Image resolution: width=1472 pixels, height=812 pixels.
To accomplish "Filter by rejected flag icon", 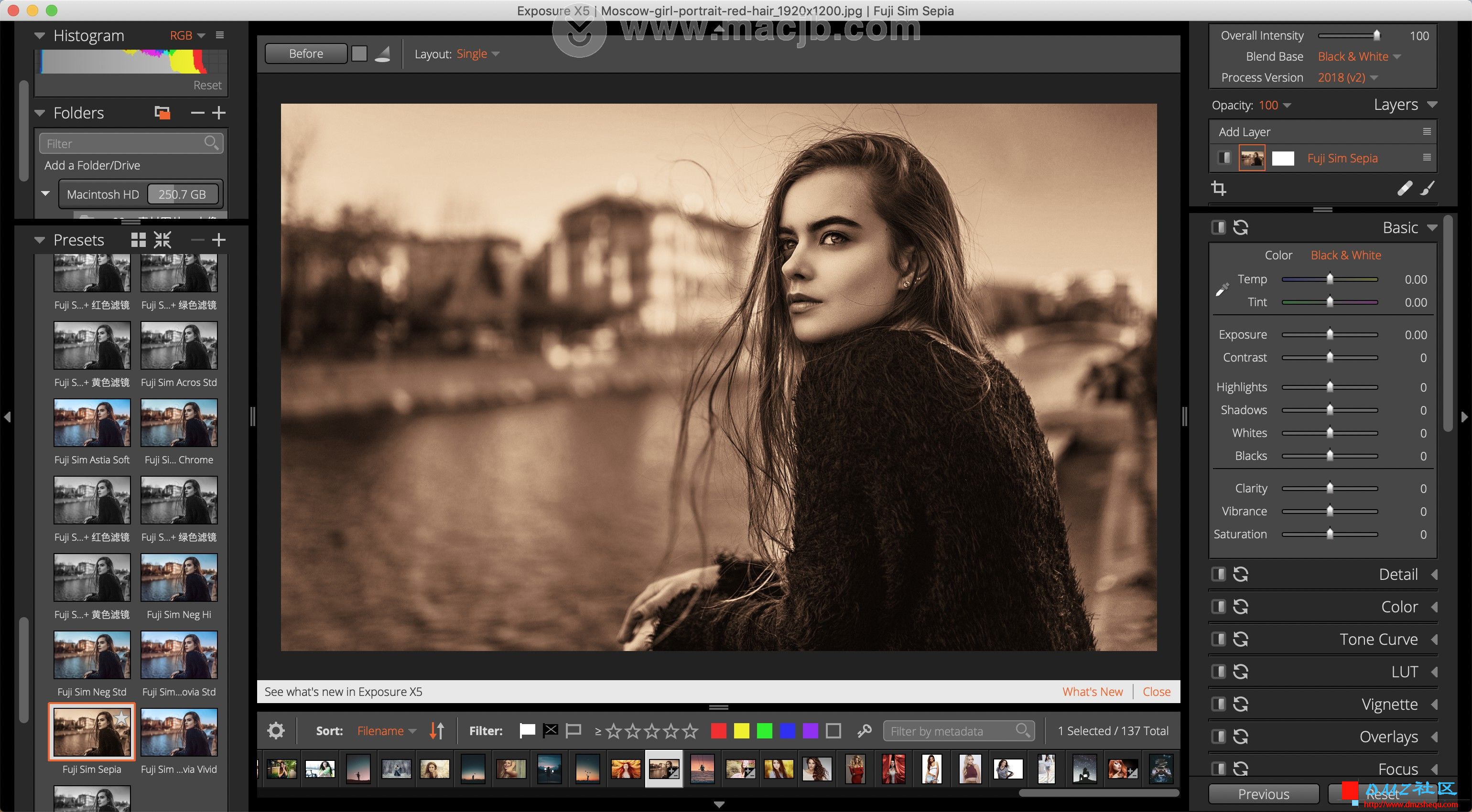I will (x=550, y=730).
